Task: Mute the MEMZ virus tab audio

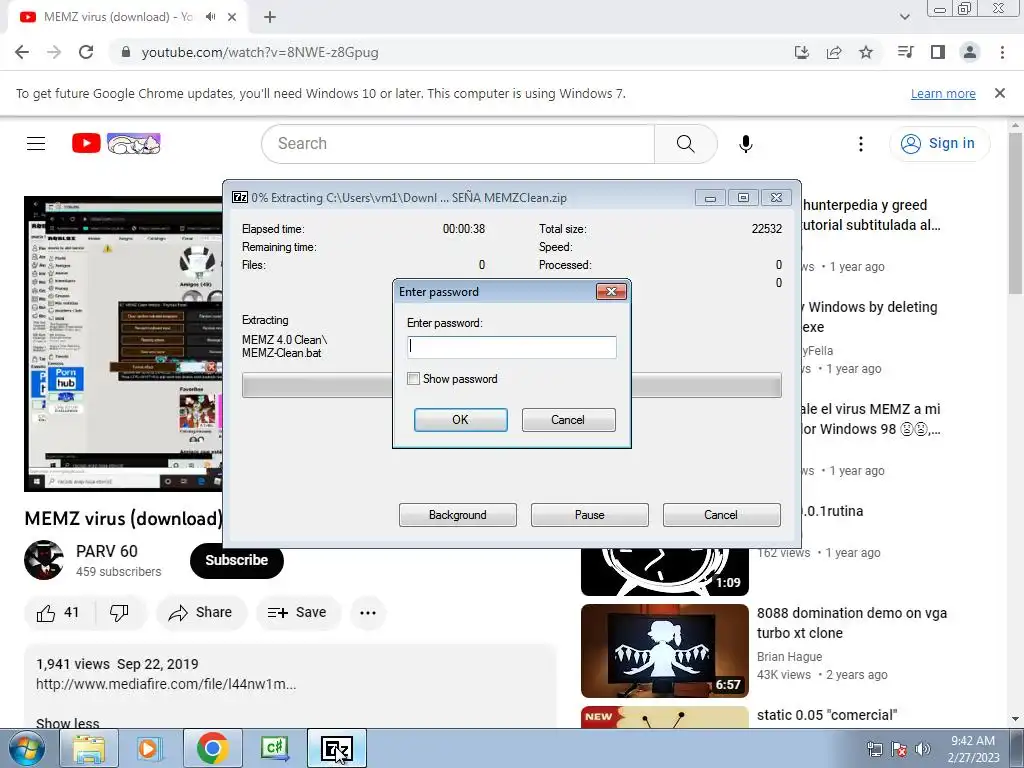Action: pyautogui.click(x=210, y=17)
